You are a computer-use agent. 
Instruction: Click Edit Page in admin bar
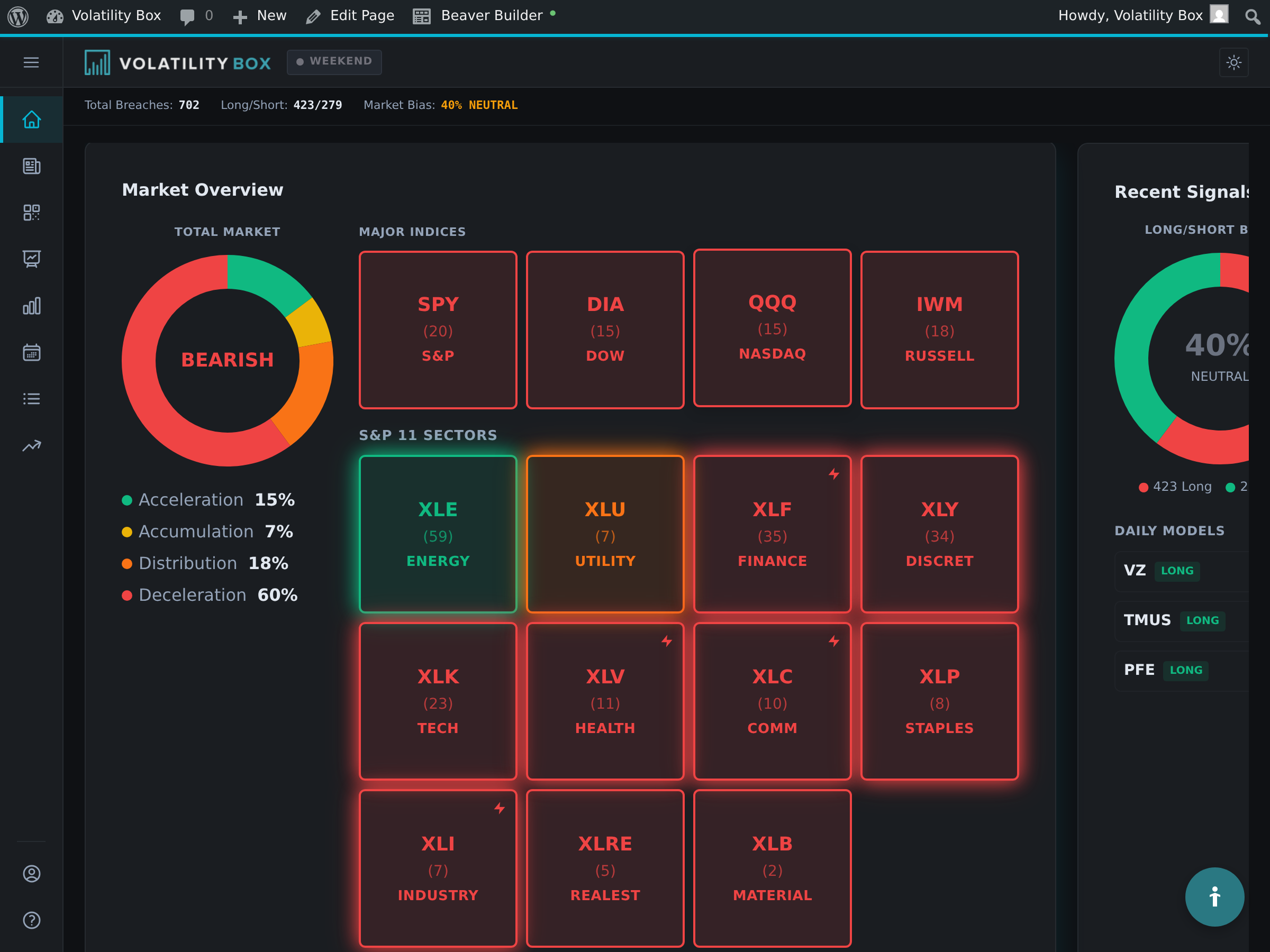click(x=350, y=15)
